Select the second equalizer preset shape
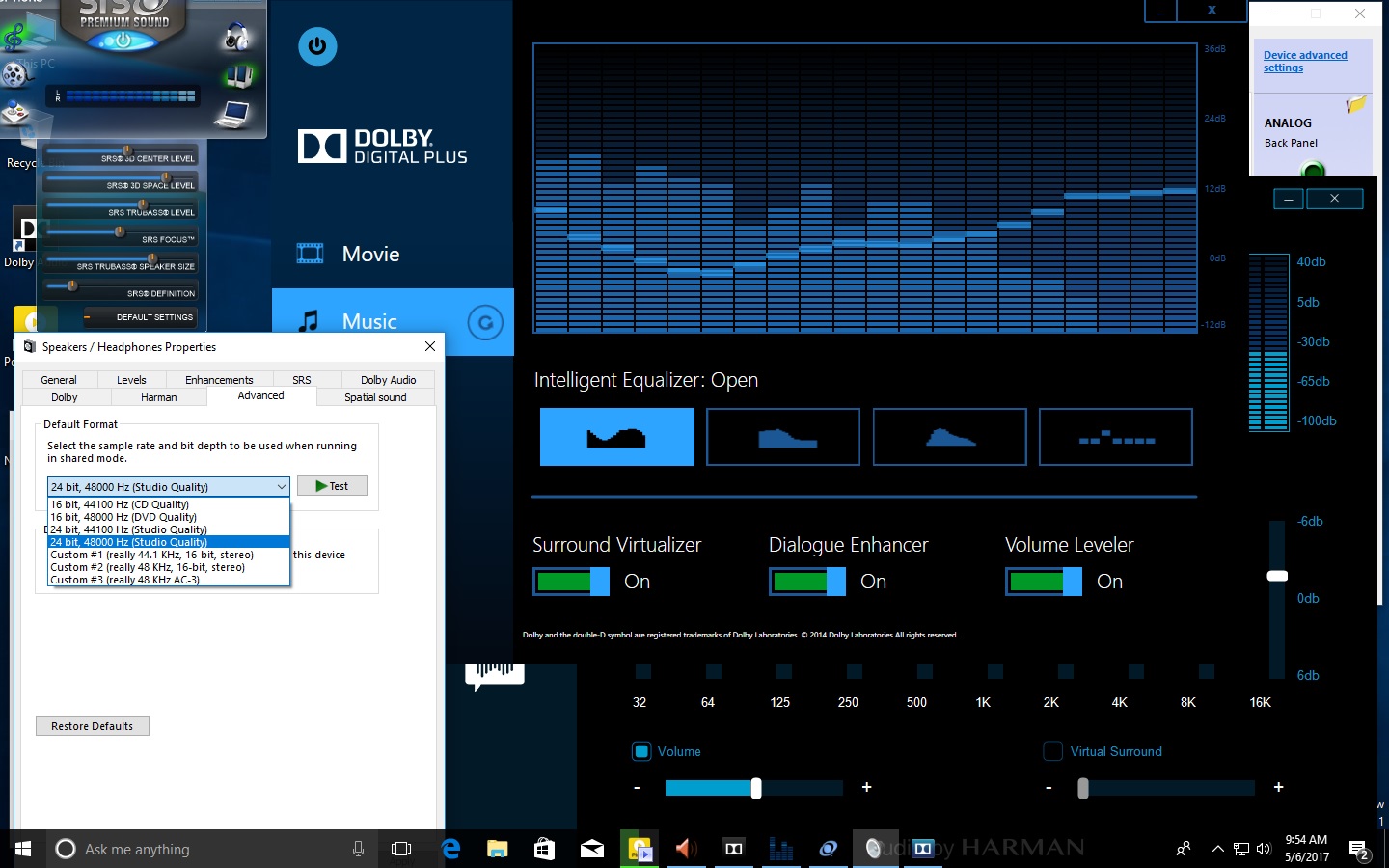The width and height of the screenshot is (1389, 868). [783, 437]
